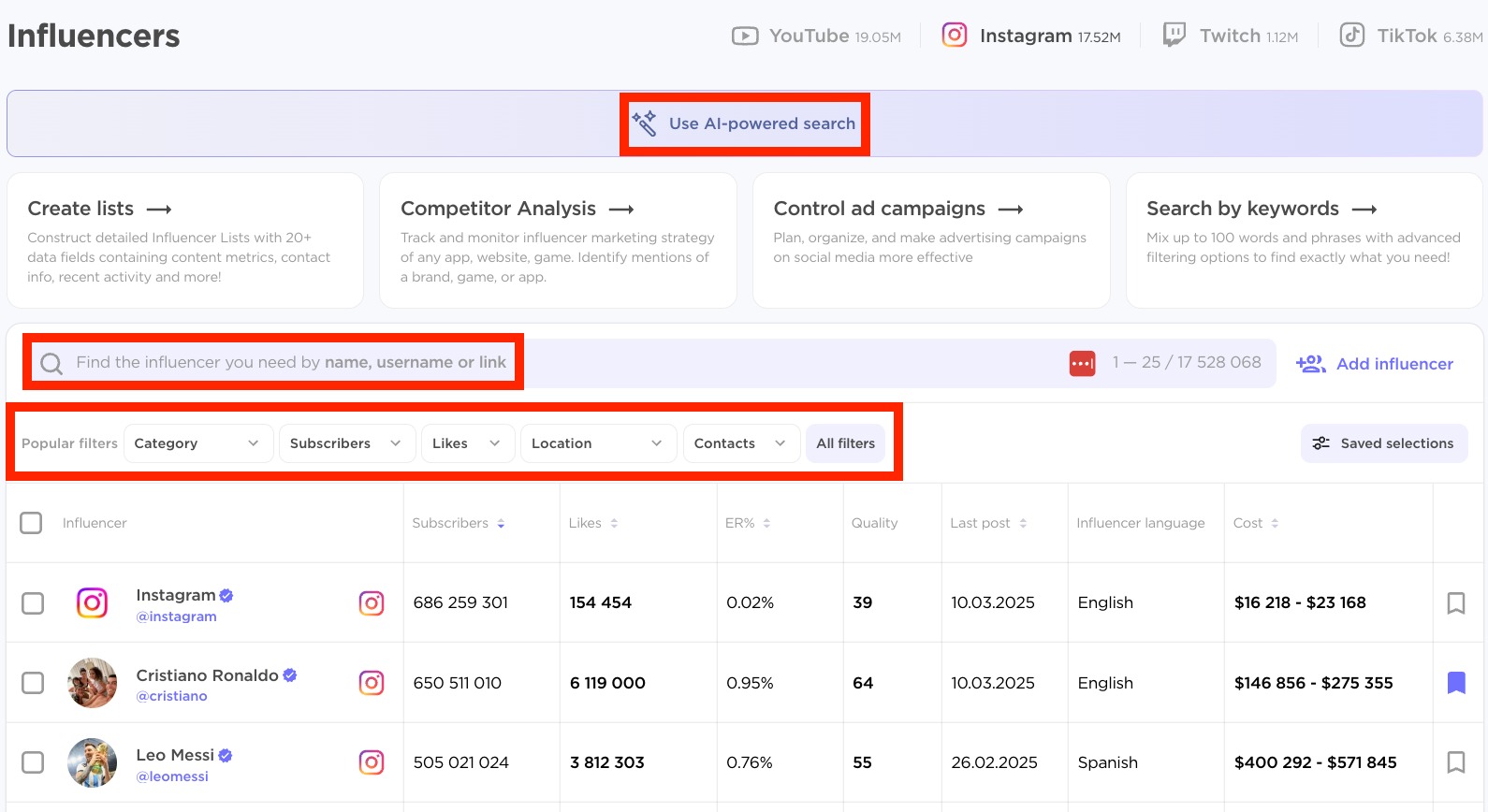
Task: Click the Quality column header
Action: coord(874,523)
